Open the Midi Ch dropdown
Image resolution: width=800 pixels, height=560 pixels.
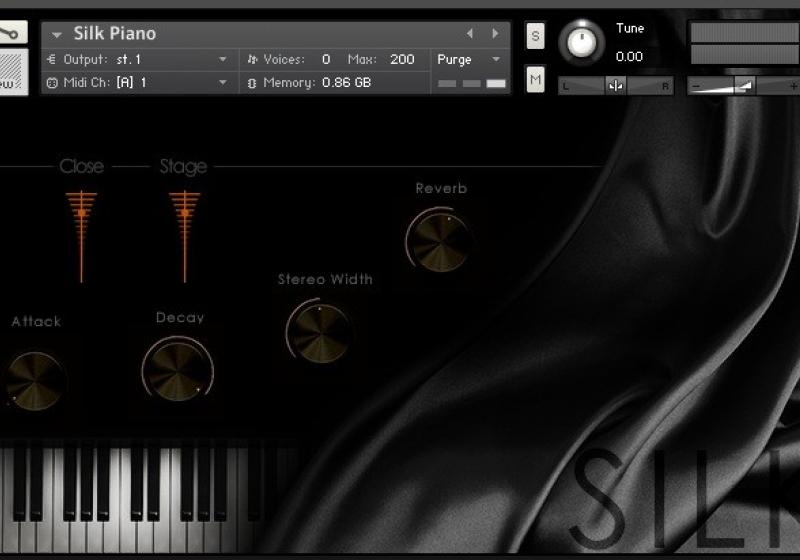pos(222,83)
